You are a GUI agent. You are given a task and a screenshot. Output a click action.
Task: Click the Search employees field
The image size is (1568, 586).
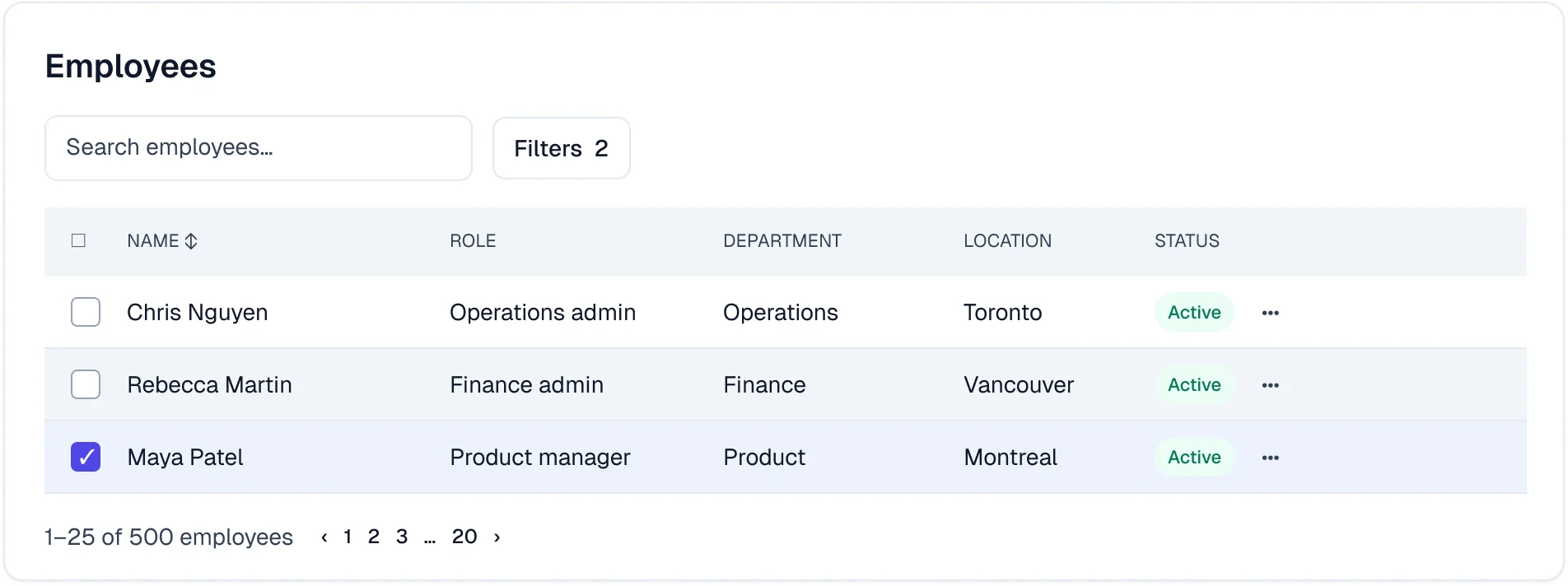[x=259, y=148]
